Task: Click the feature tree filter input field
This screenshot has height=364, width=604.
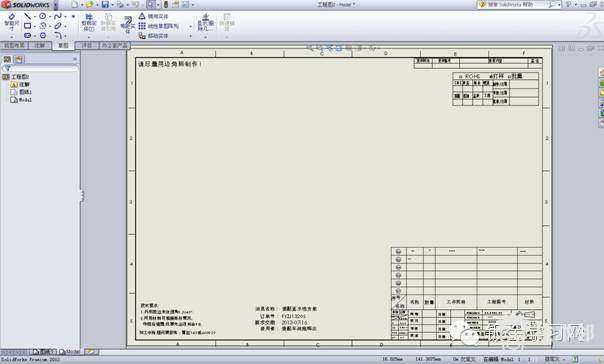Action: tap(40, 68)
